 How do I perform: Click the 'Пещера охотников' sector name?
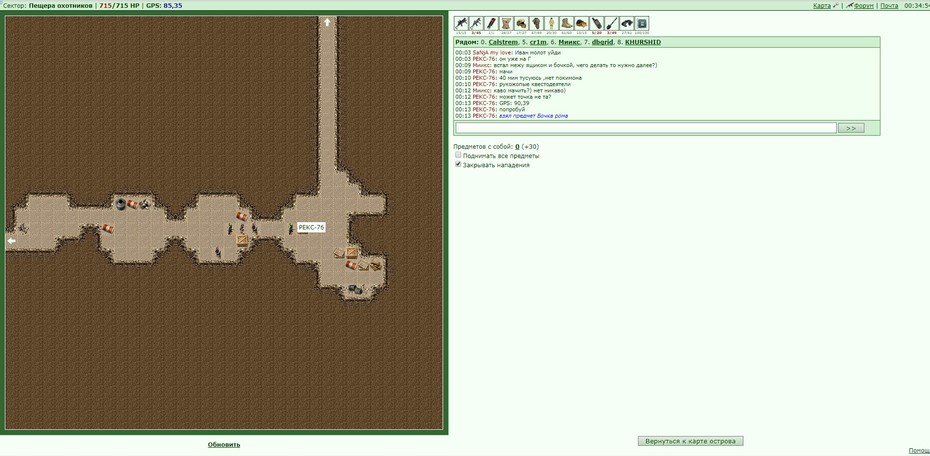coord(60,5)
